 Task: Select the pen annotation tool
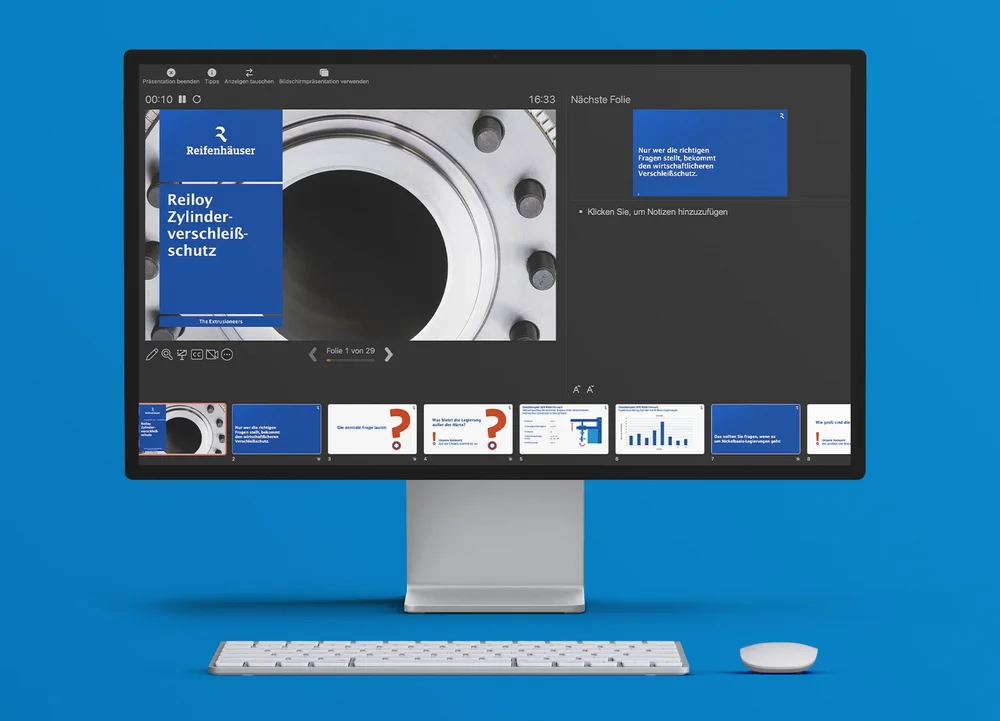click(152, 354)
